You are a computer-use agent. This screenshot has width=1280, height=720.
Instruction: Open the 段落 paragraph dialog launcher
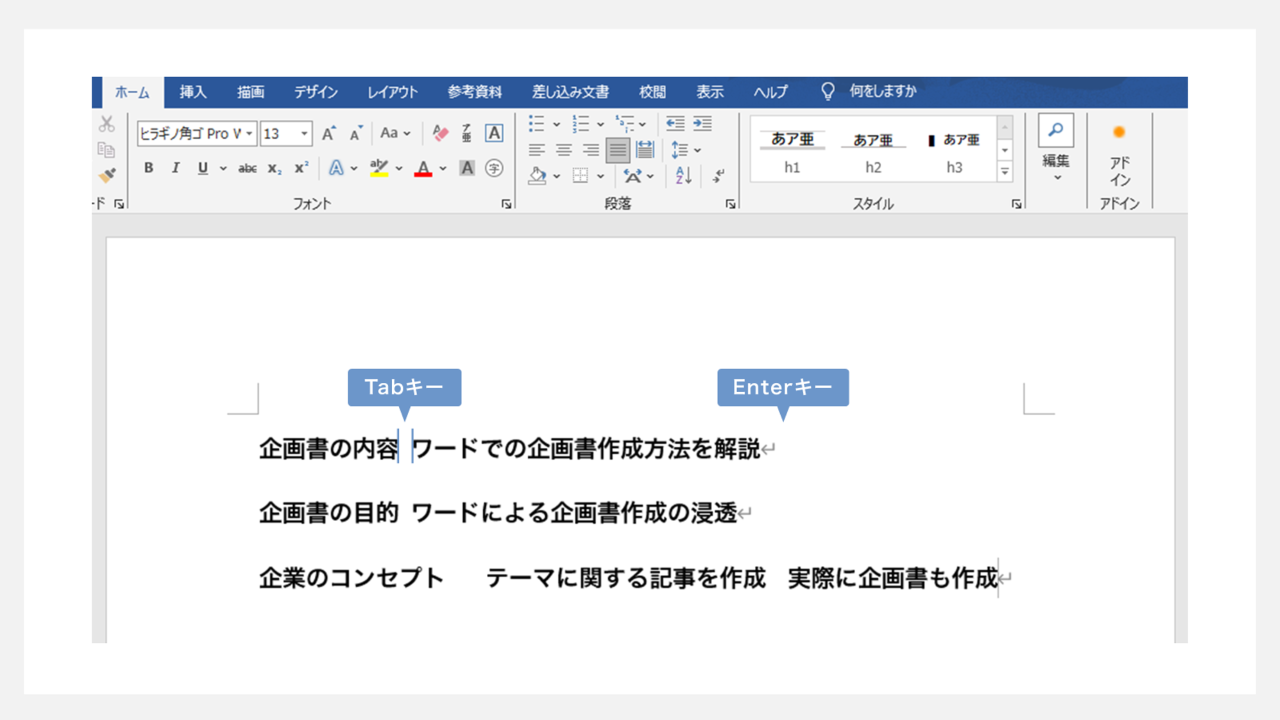click(x=730, y=204)
